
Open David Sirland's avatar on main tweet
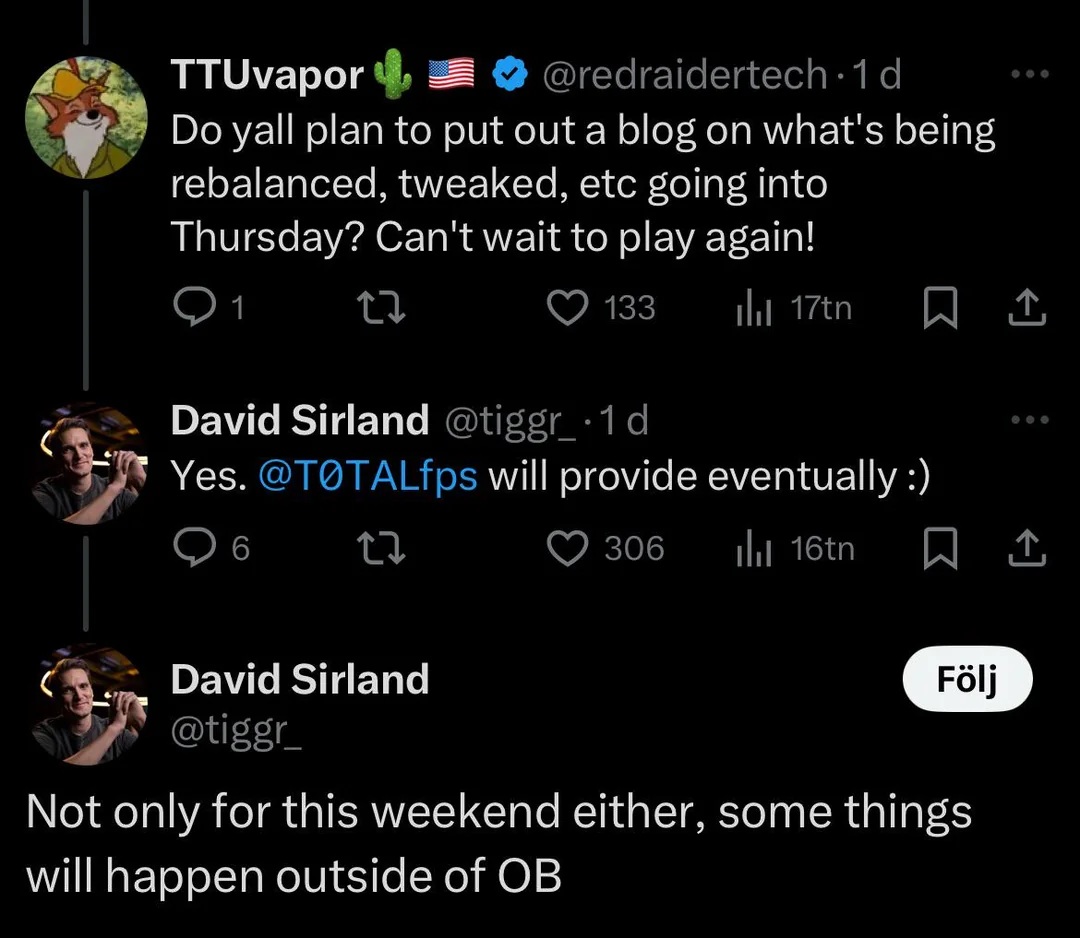click(86, 705)
